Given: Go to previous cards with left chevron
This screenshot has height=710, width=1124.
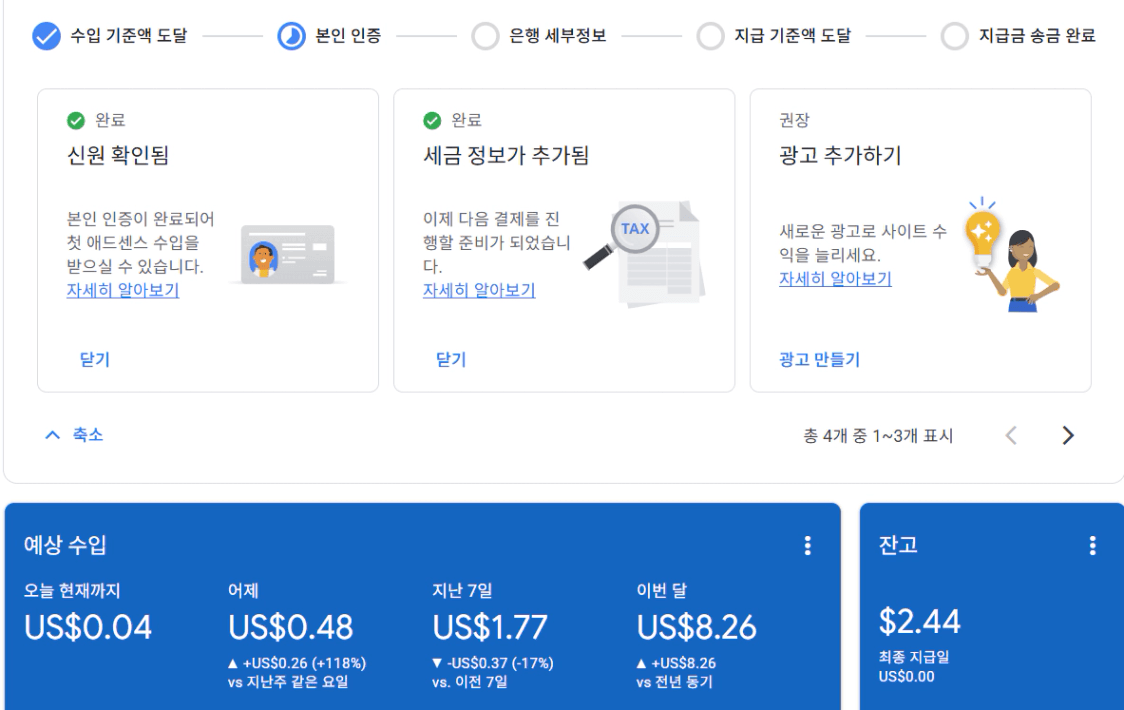Looking at the screenshot, I should 1012,435.
